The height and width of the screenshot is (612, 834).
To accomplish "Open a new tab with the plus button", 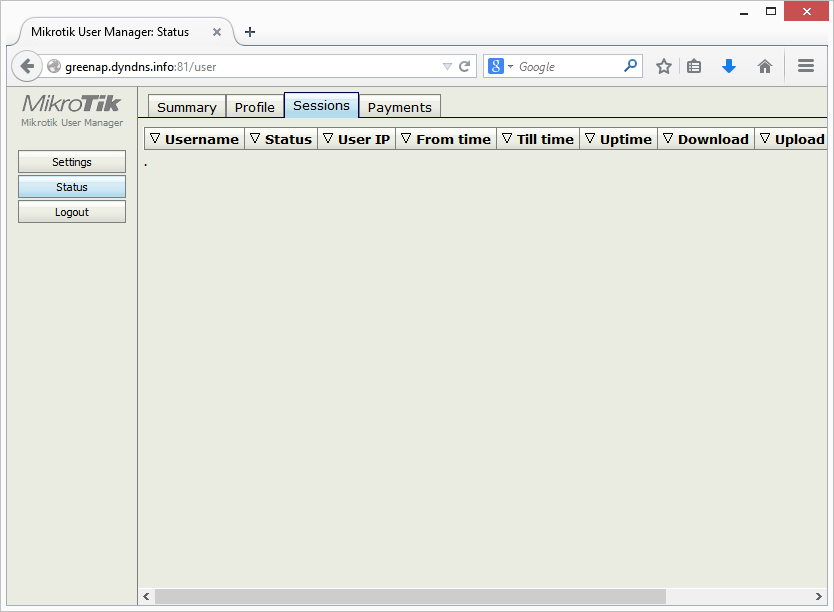I will [249, 32].
